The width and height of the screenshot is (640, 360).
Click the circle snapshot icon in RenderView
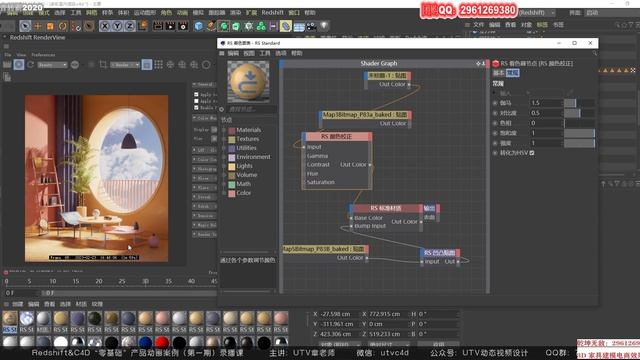click(x=207, y=65)
